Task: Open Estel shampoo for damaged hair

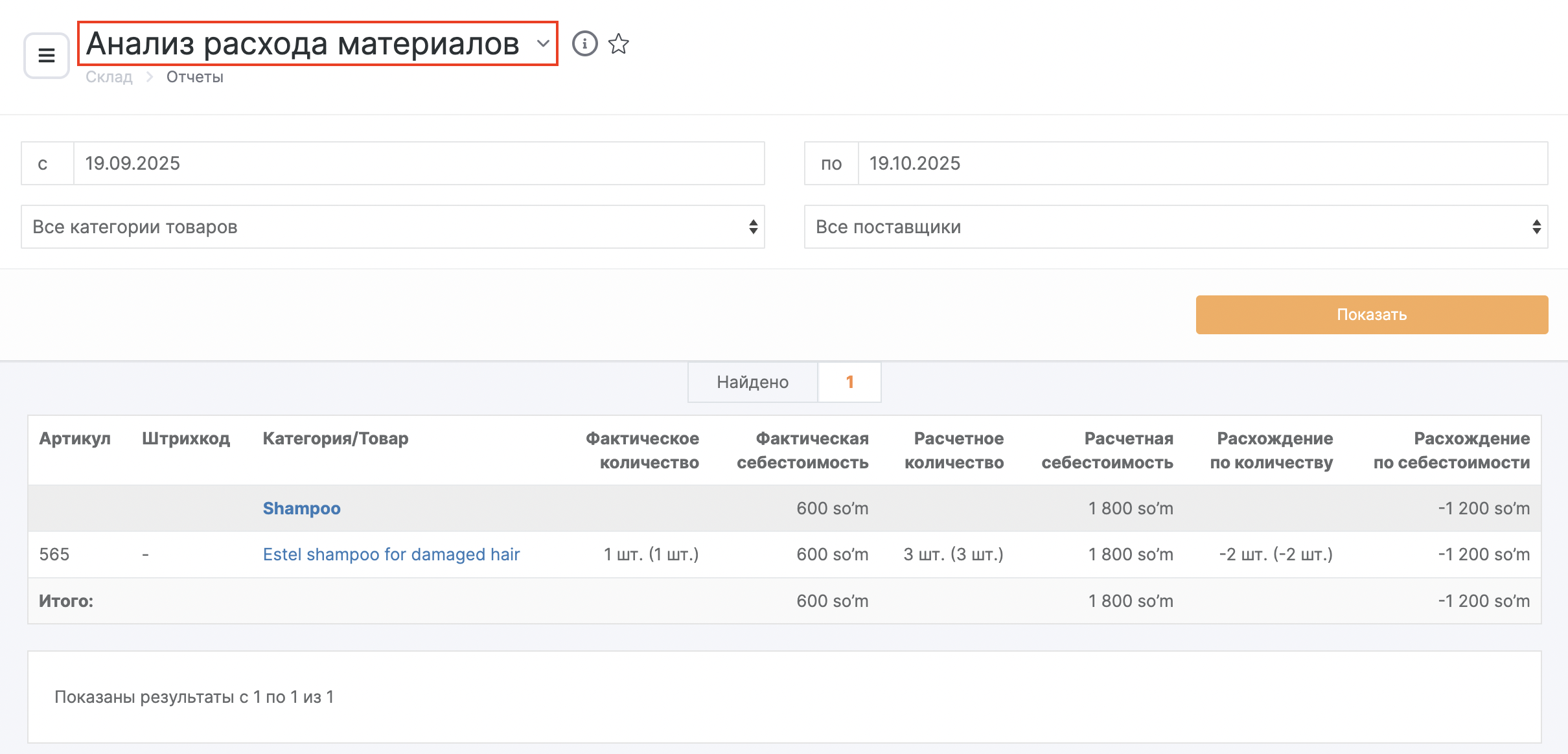Action: tap(391, 554)
